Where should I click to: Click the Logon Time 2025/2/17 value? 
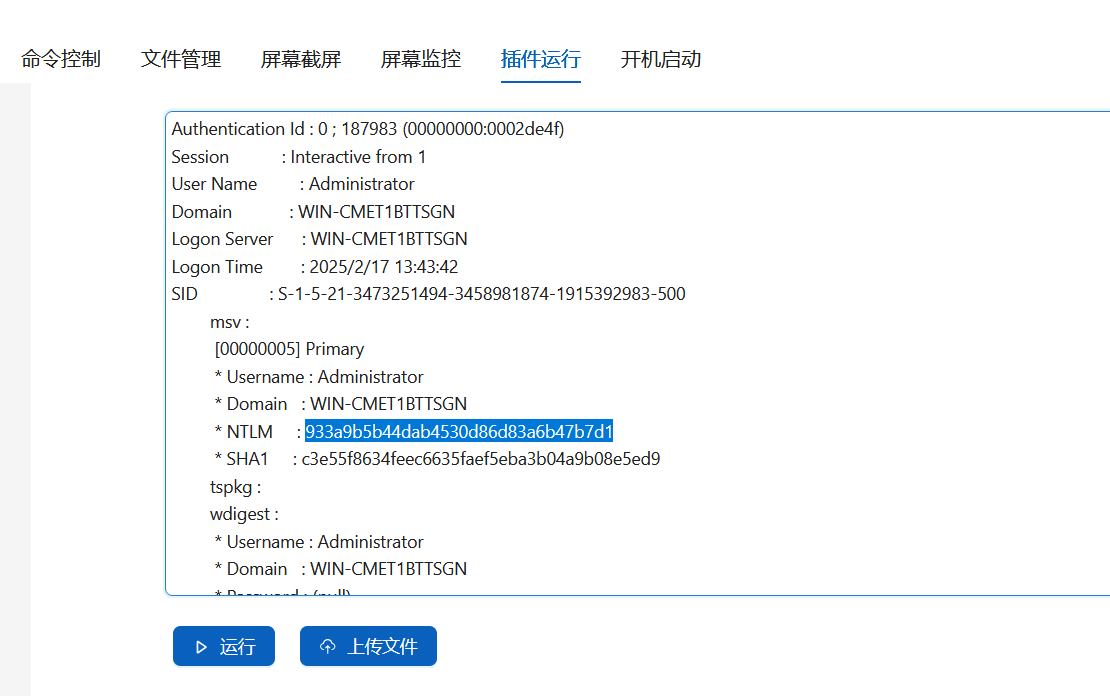(384, 267)
